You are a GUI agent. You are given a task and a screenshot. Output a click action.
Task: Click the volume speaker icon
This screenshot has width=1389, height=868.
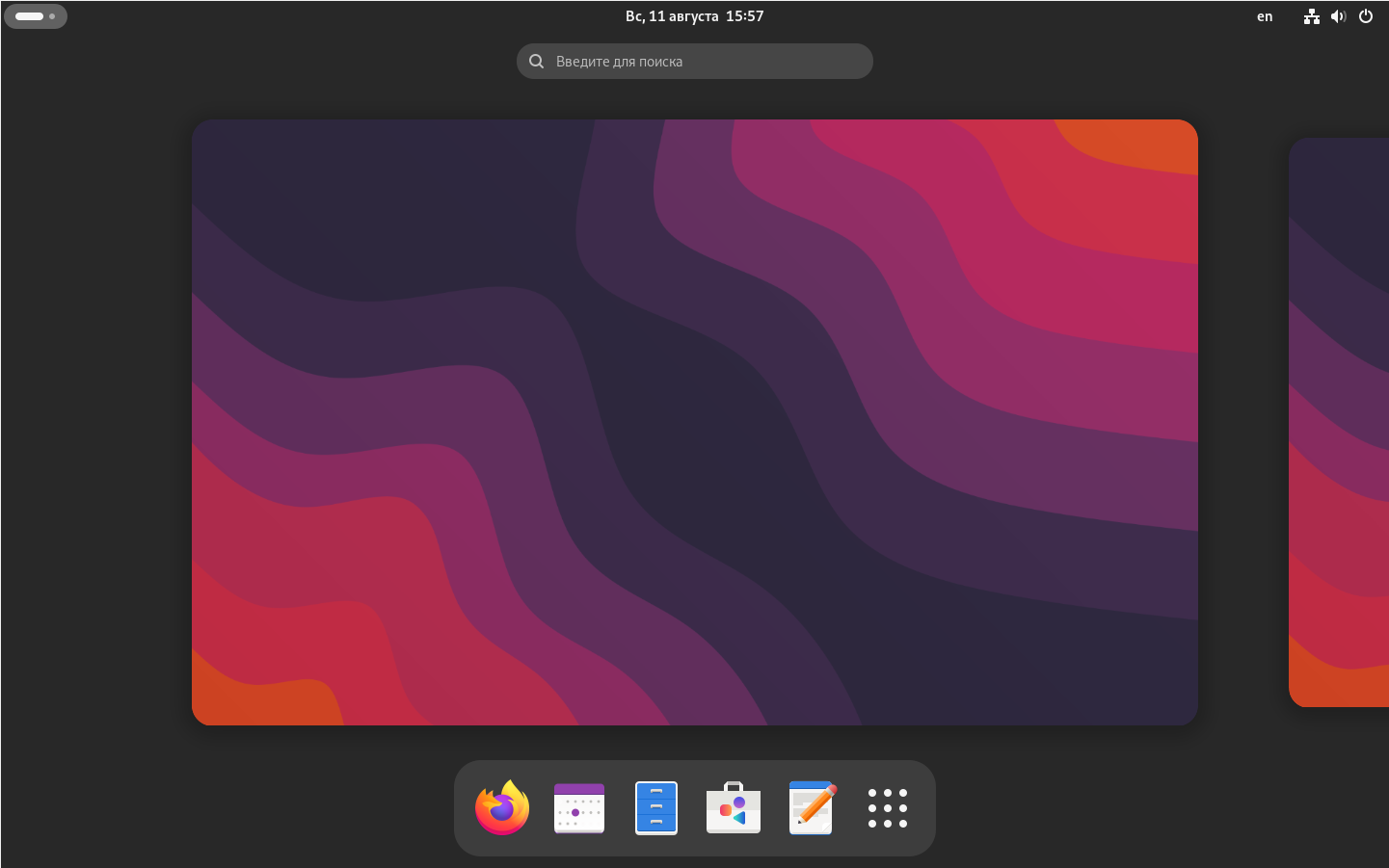1339,16
